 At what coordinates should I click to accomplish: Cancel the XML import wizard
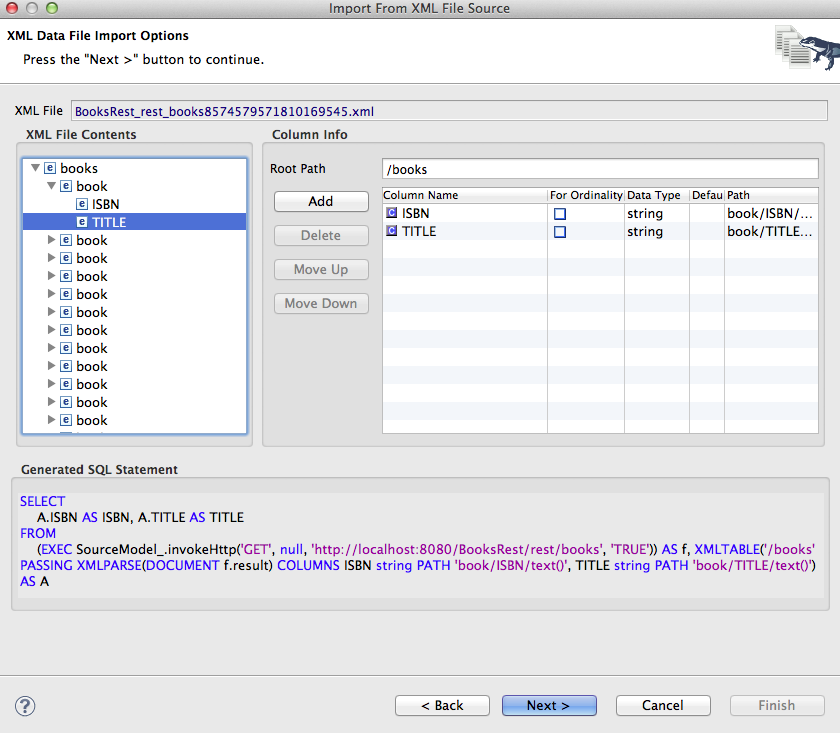pos(663,705)
